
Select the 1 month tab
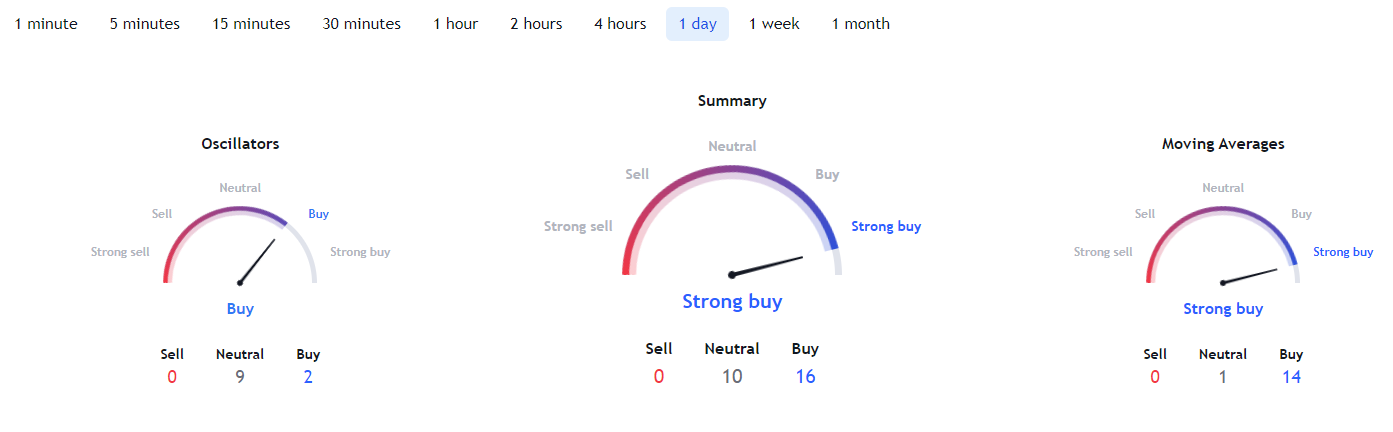pyautogui.click(x=861, y=24)
